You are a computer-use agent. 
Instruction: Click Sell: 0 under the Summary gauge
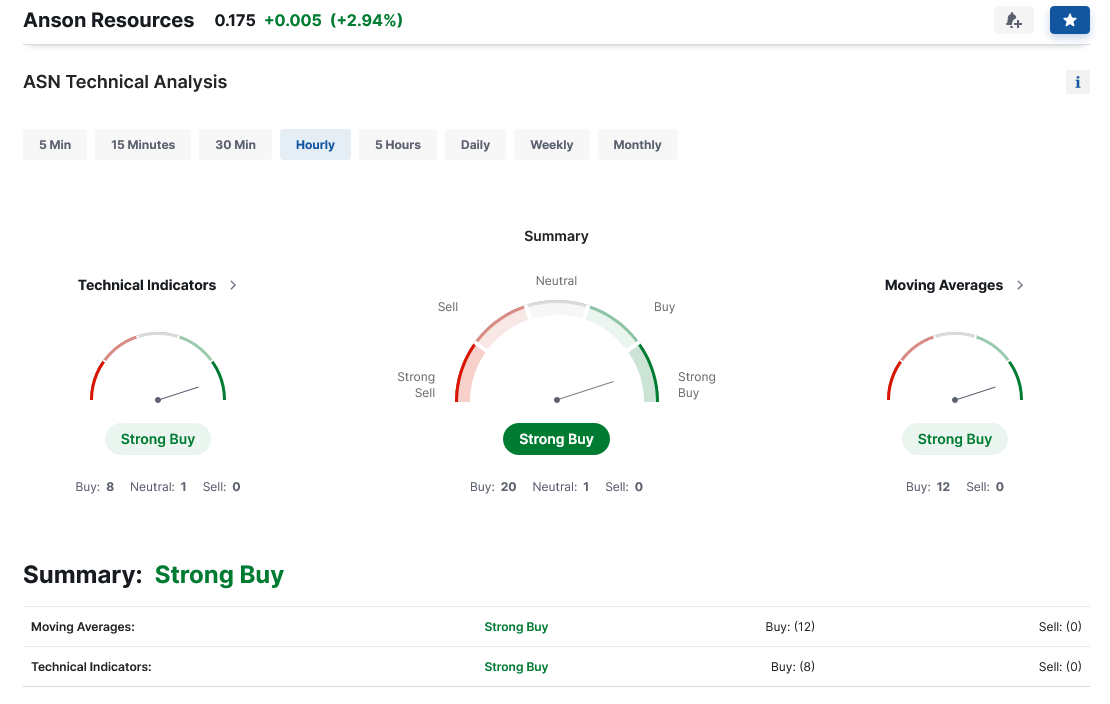click(x=624, y=487)
